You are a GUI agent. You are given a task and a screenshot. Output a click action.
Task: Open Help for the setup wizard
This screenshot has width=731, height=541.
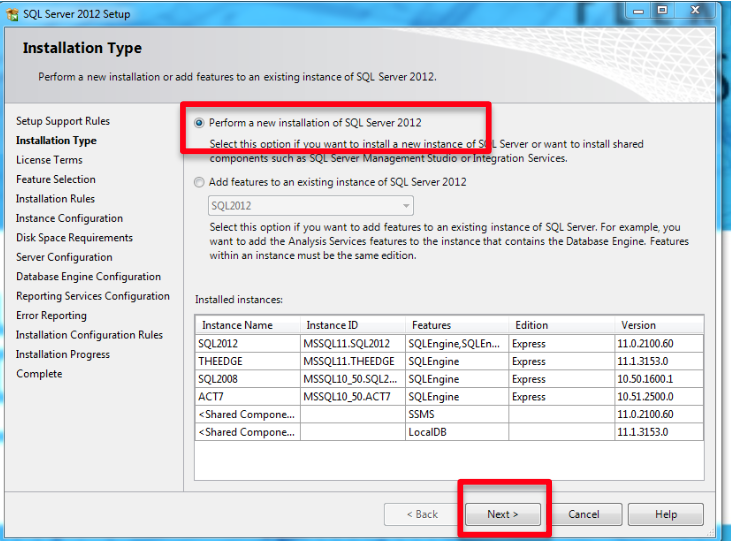click(665, 514)
